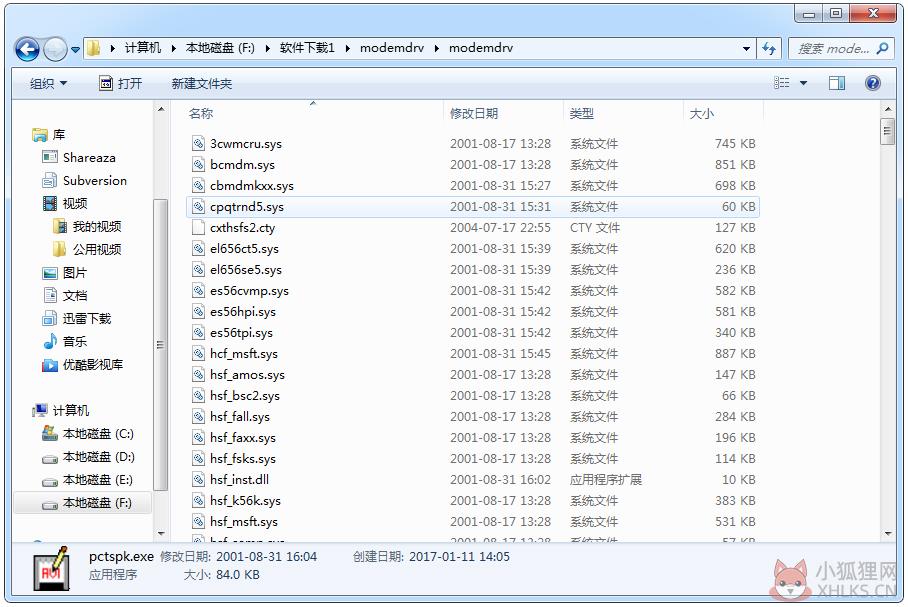Screen dimensions: 908x607
Task: Select 软件下载1 in the breadcrumb
Action: (x=307, y=48)
